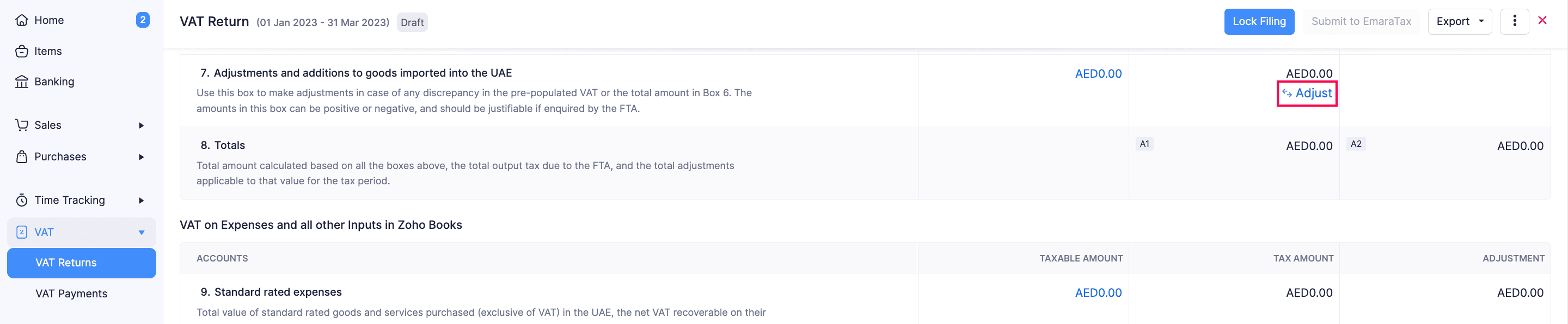Click the Purchases bag icon
1568x324 pixels.
(x=22, y=157)
